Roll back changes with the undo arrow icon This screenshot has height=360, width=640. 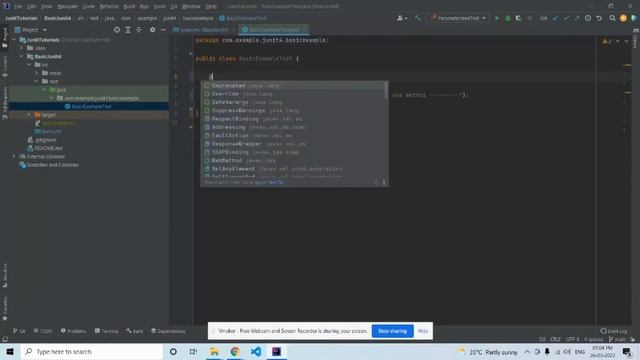(599, 18)
